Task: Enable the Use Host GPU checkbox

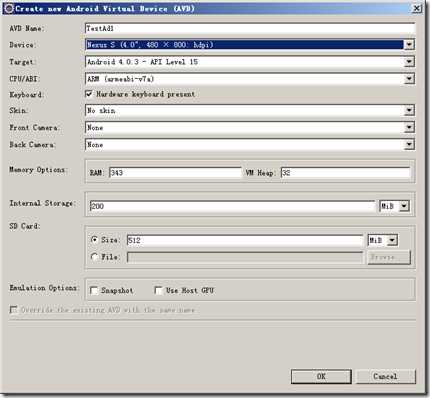Action: point(159,290)
